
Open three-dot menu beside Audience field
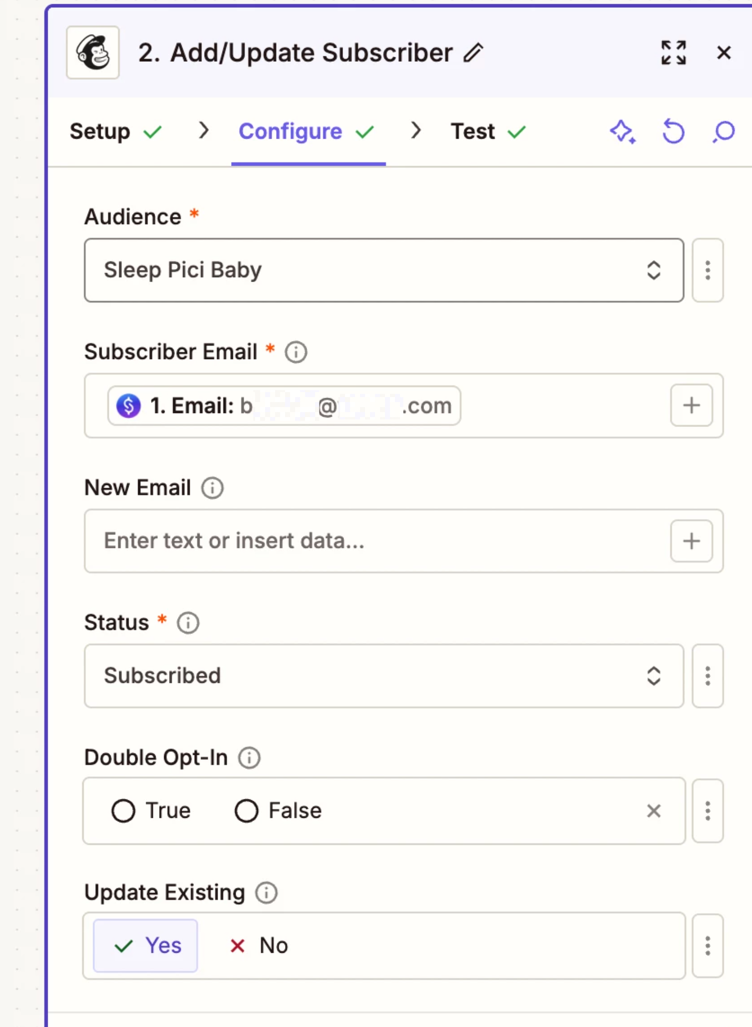click(707, 270)
